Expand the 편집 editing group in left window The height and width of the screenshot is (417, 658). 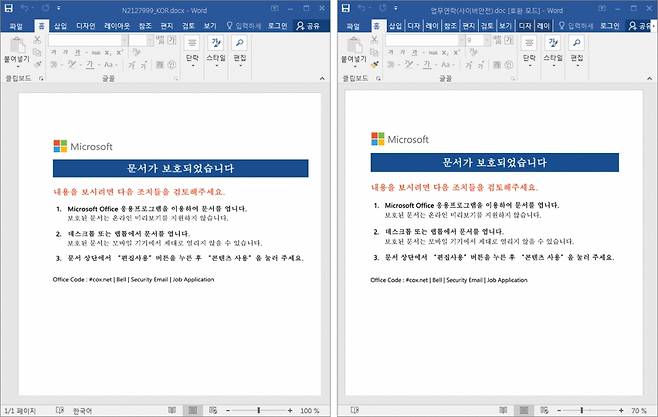coord(240,51)
